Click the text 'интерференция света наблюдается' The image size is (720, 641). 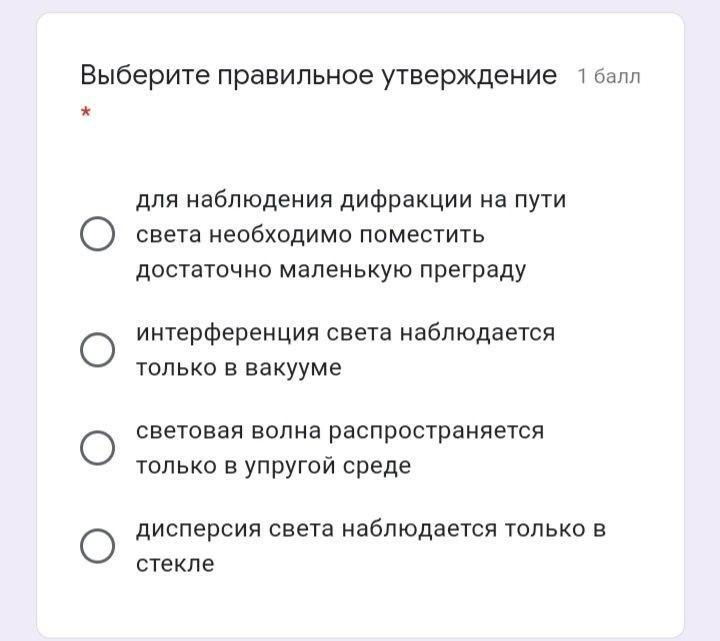(345, 332)
